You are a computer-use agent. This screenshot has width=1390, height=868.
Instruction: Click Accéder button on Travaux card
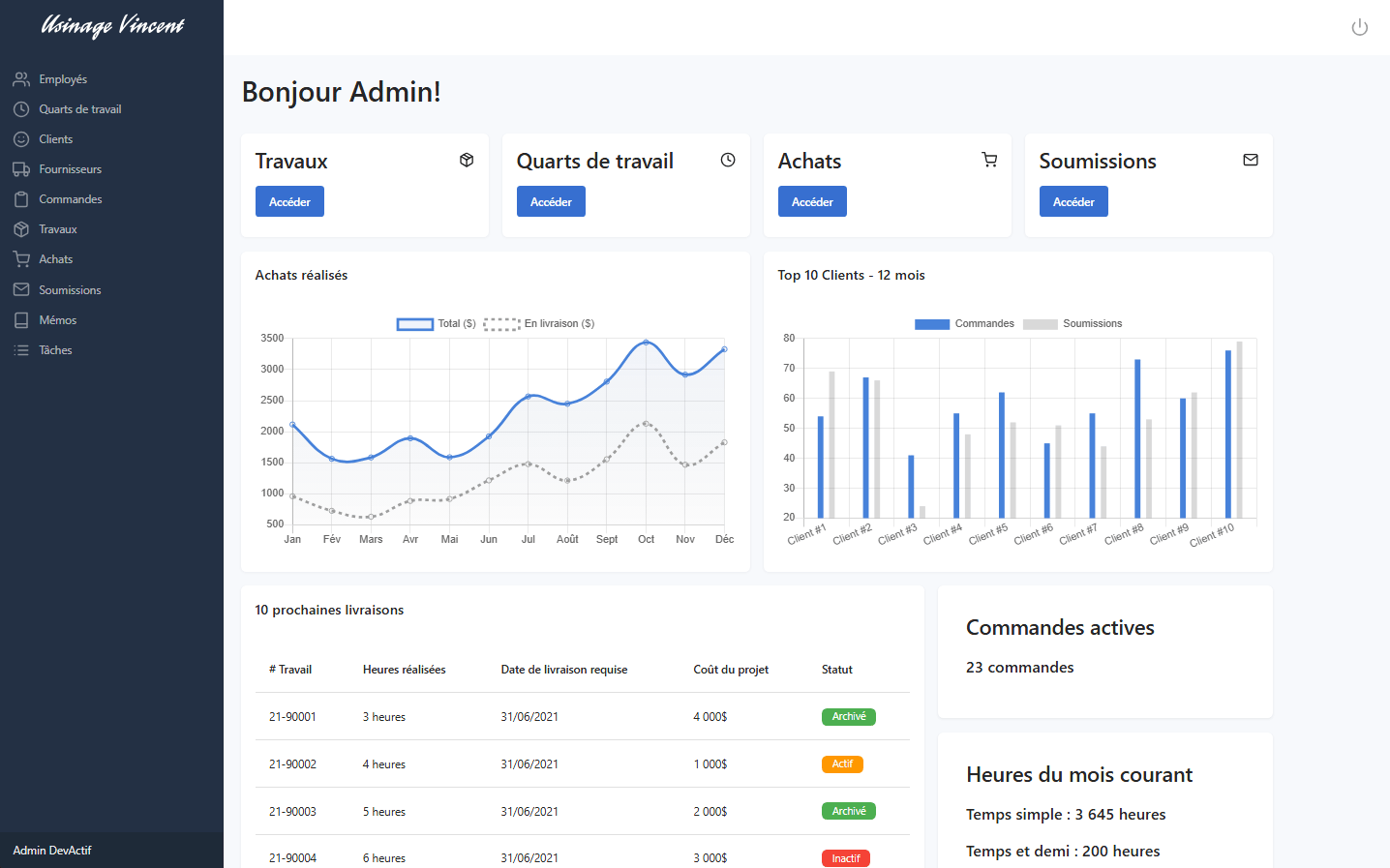coord(289,201)
